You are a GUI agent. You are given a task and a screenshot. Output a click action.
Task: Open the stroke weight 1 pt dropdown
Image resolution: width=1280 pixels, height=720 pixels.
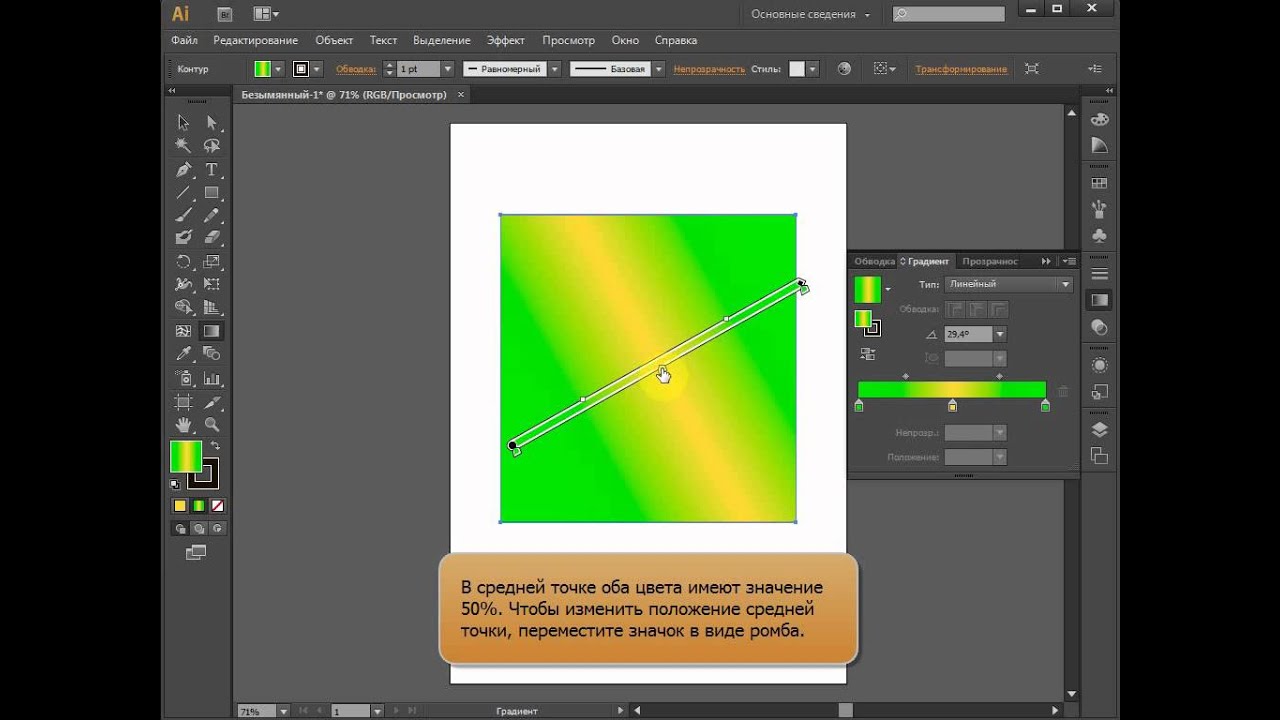pyautogui.click(x=447, y=69)
